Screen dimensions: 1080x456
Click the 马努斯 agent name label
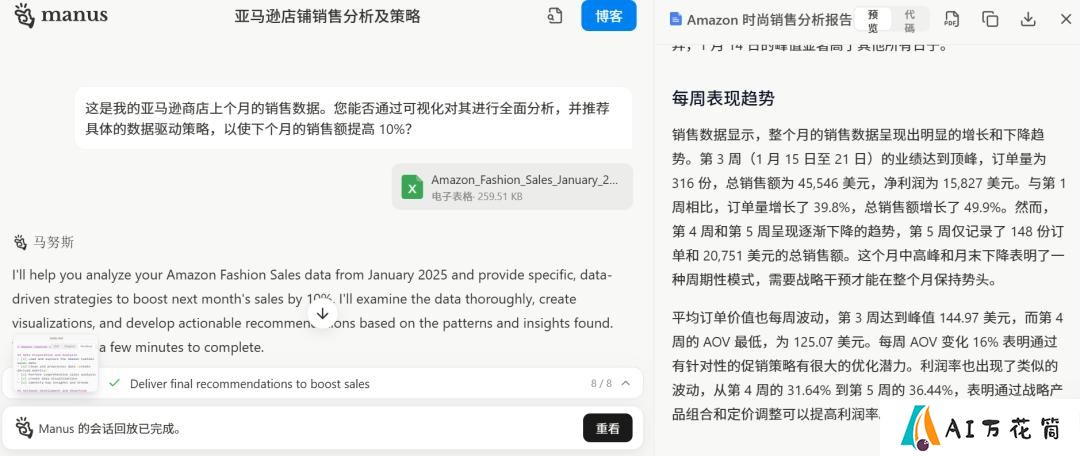(53, 242)
